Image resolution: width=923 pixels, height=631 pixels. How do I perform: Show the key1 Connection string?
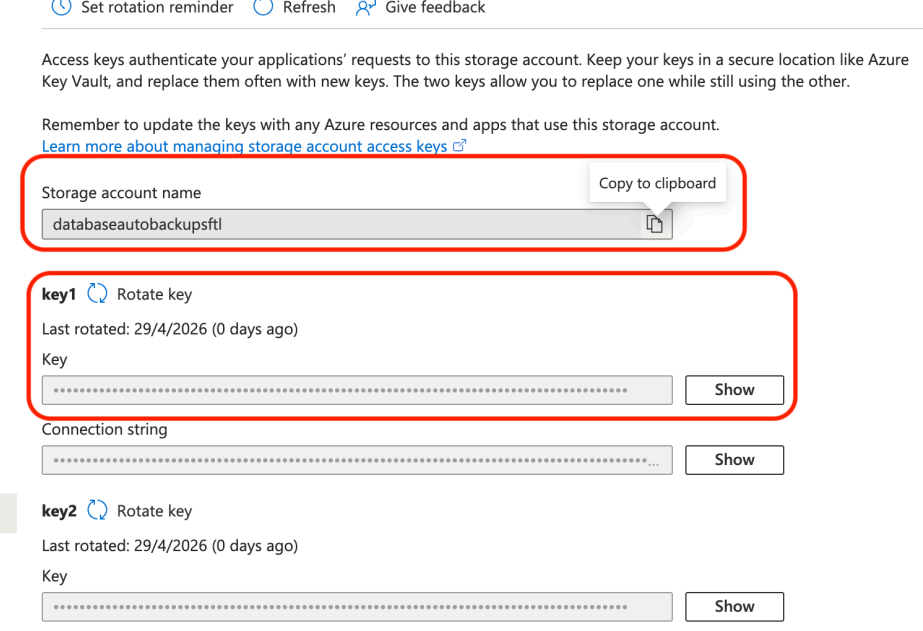click(734, 460)
